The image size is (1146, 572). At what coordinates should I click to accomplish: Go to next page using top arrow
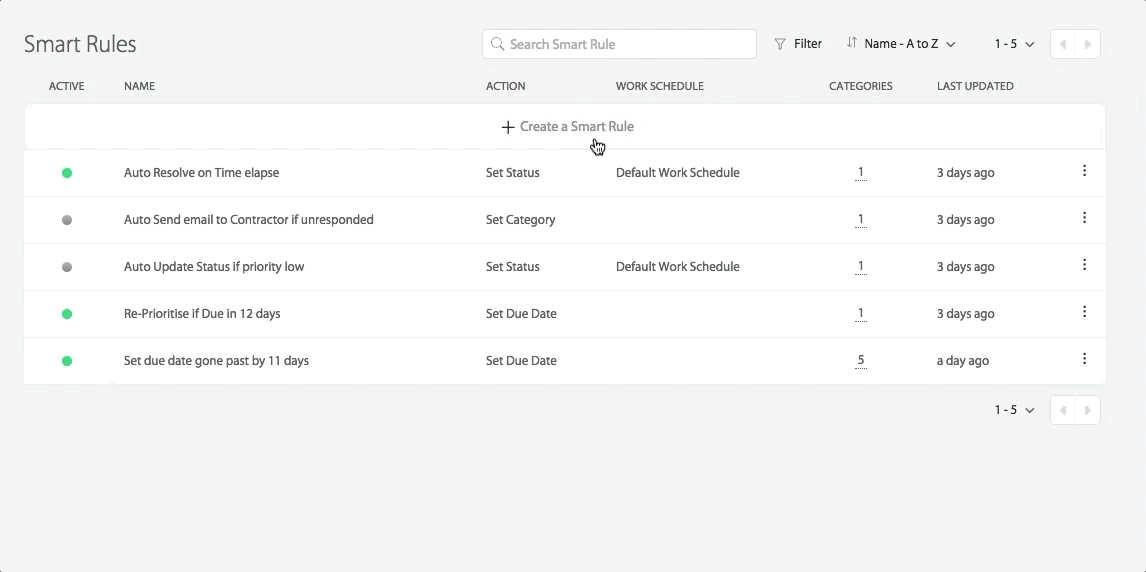click(x=1088, y=45)
